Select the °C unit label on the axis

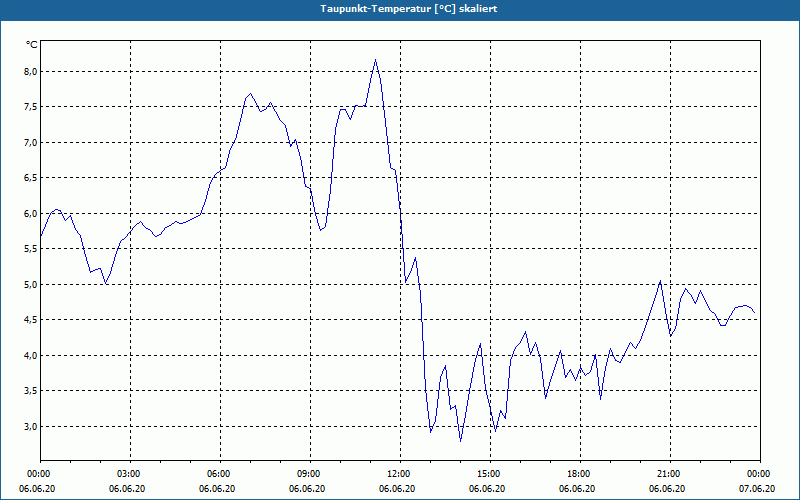[x=32, y=45]
